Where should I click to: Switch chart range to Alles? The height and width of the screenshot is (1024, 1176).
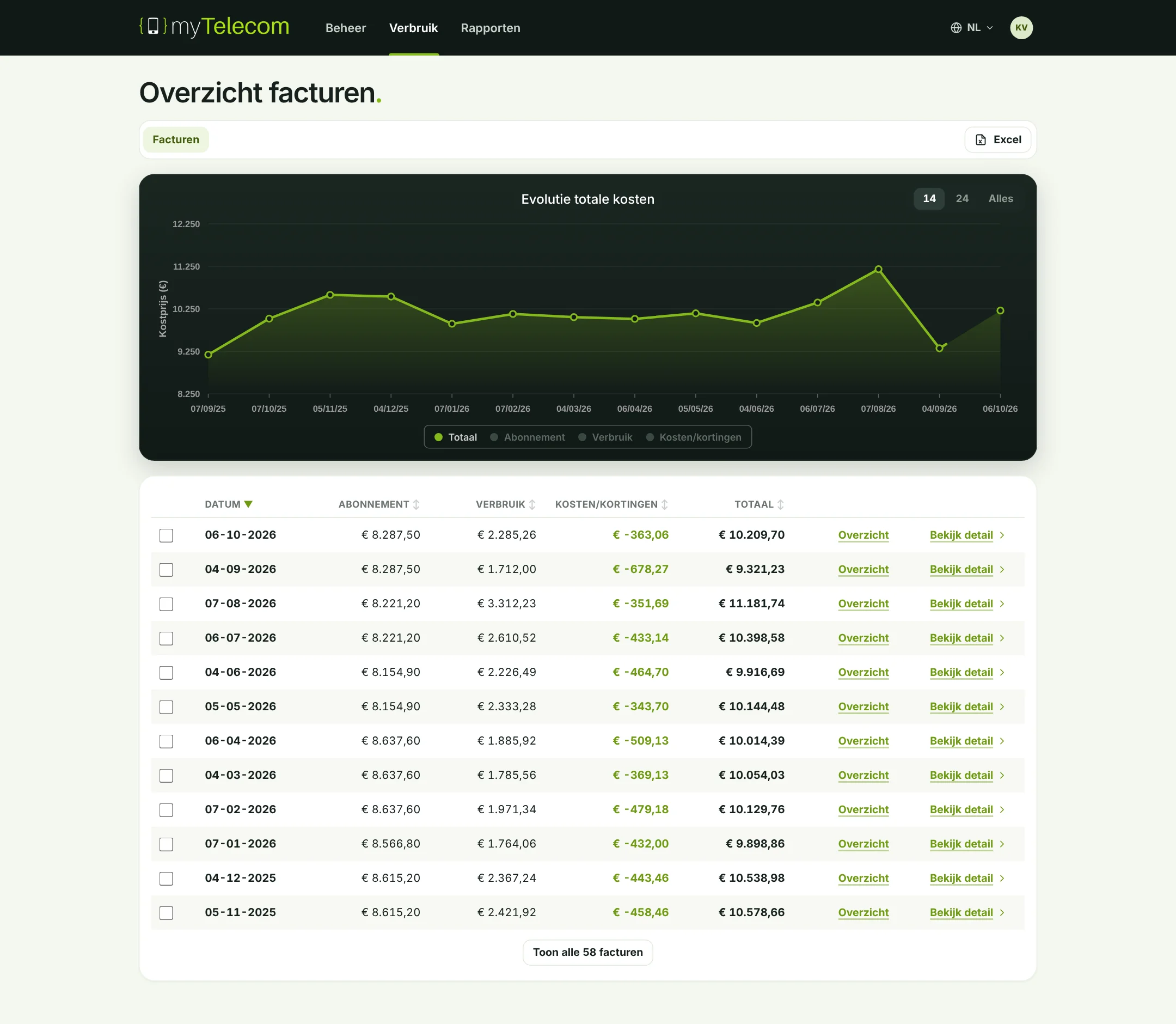pyautogui.click(x=1001, y=199)
